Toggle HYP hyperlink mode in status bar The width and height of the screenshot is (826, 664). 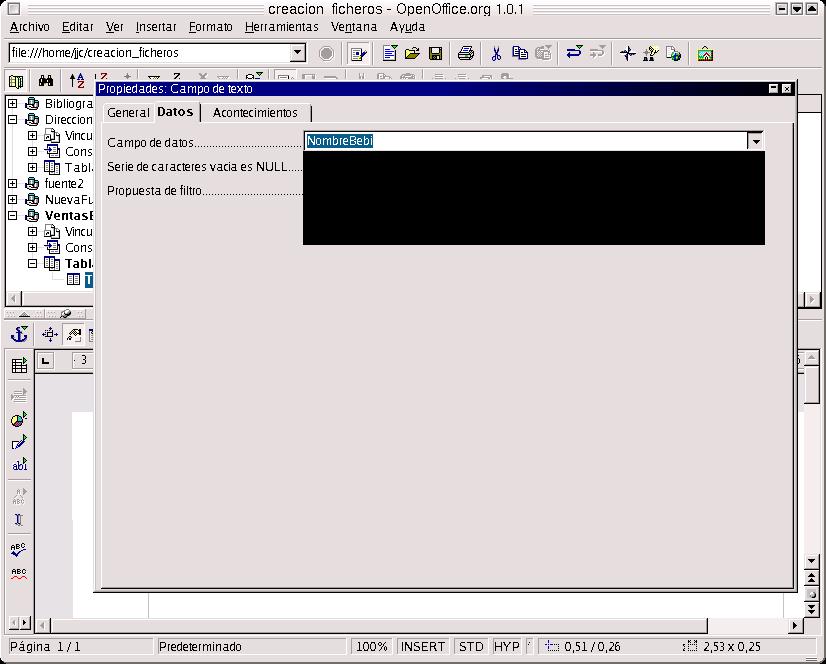point(507,647)
